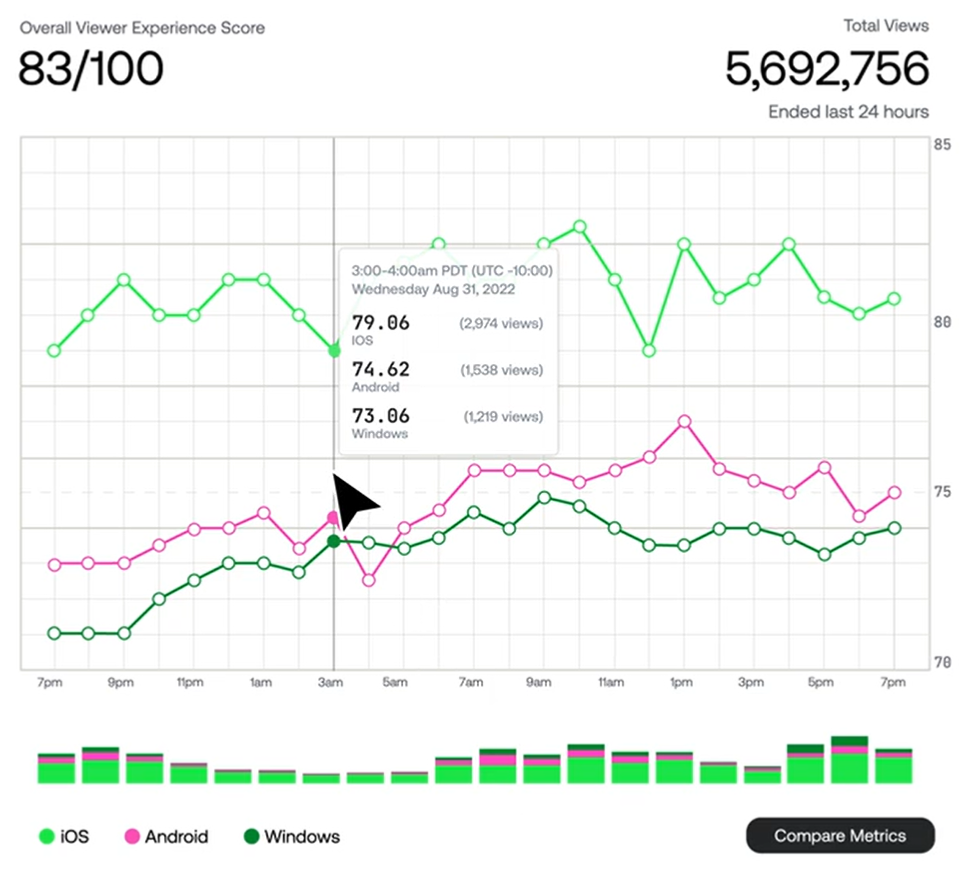Click the filled Windows point at 3am
Image resolution: width=962 pixels, height=883 pixels.
[334, 541]
